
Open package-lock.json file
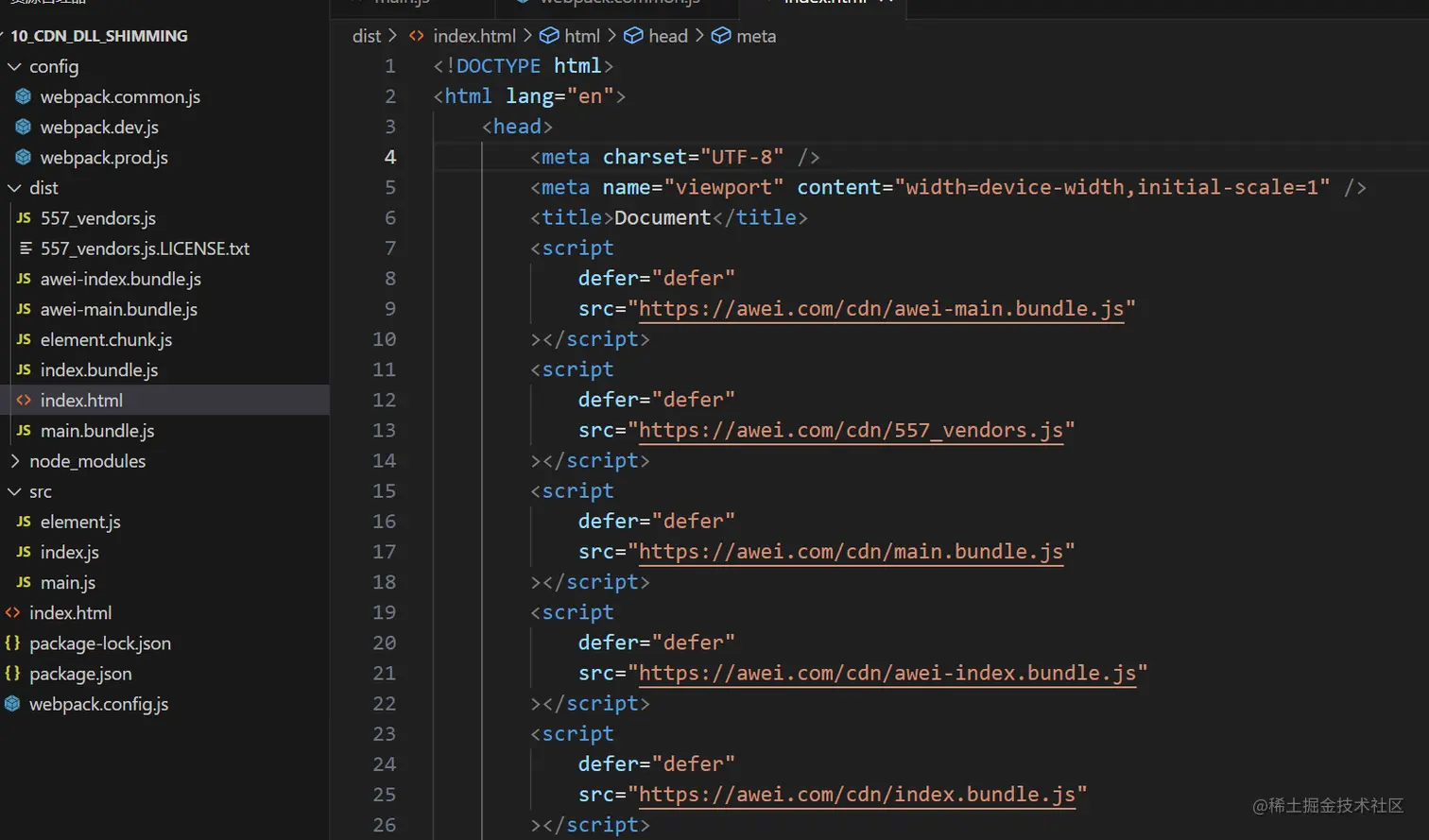[100, 643]
